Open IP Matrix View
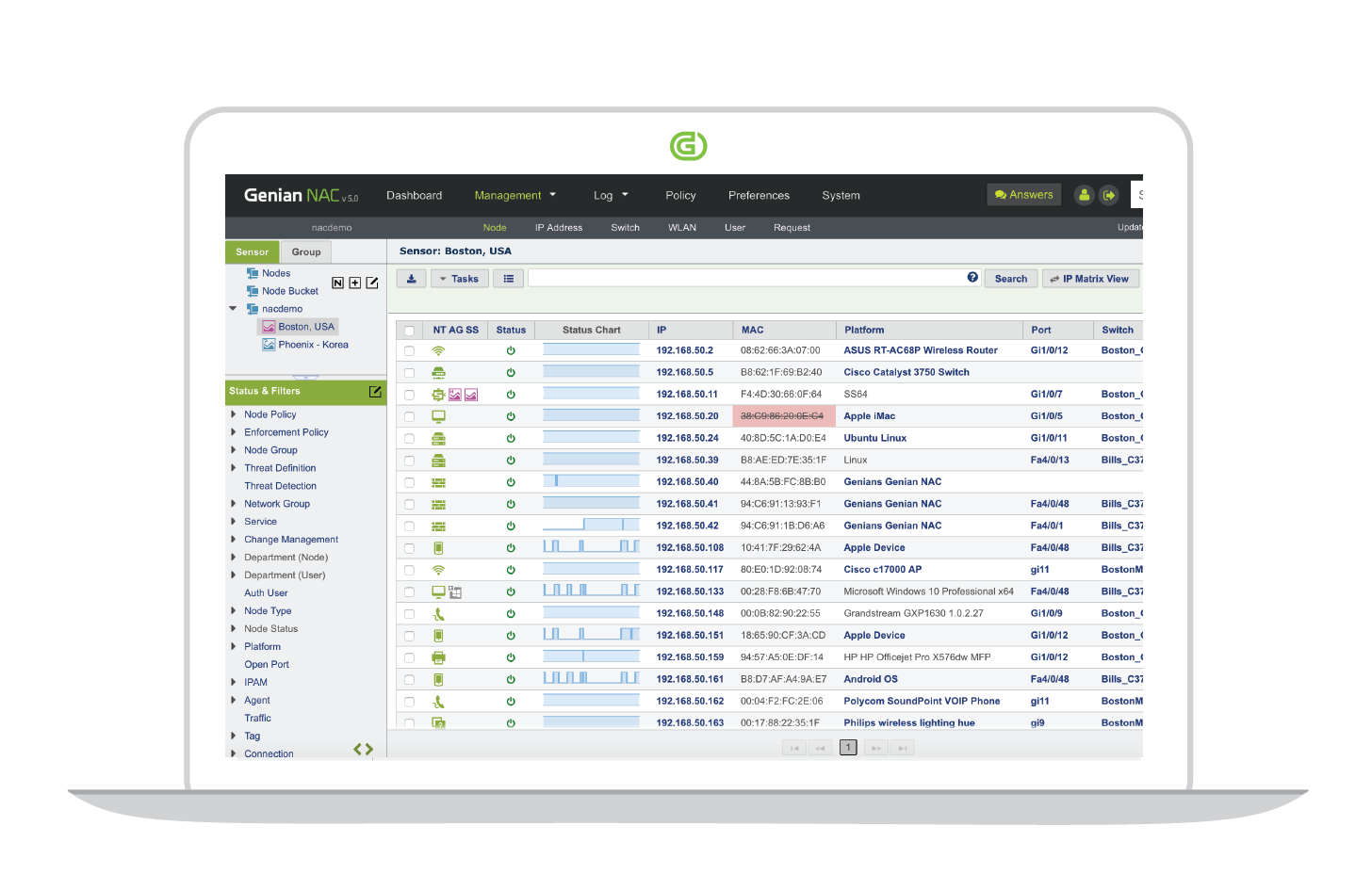Image resolution: width=1372 pixels, height=891 pixels. 1089,279
